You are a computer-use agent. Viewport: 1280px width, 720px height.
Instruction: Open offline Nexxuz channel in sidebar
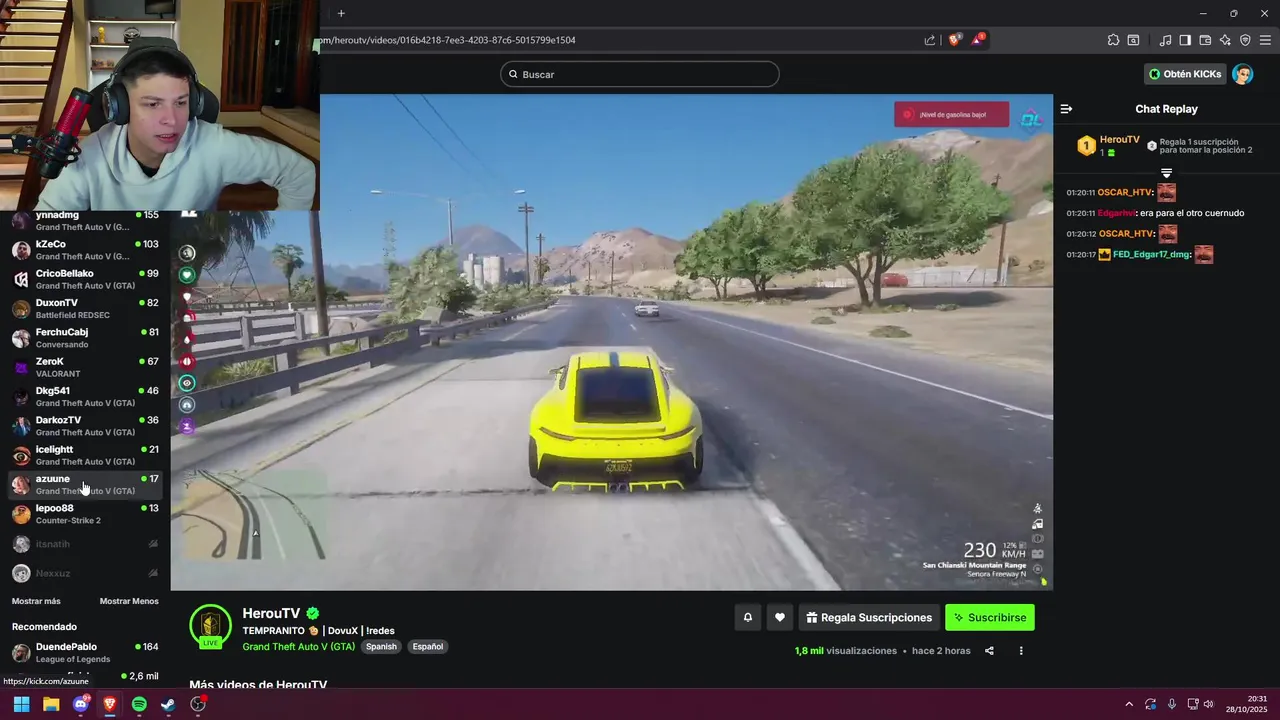coord(85,573)
